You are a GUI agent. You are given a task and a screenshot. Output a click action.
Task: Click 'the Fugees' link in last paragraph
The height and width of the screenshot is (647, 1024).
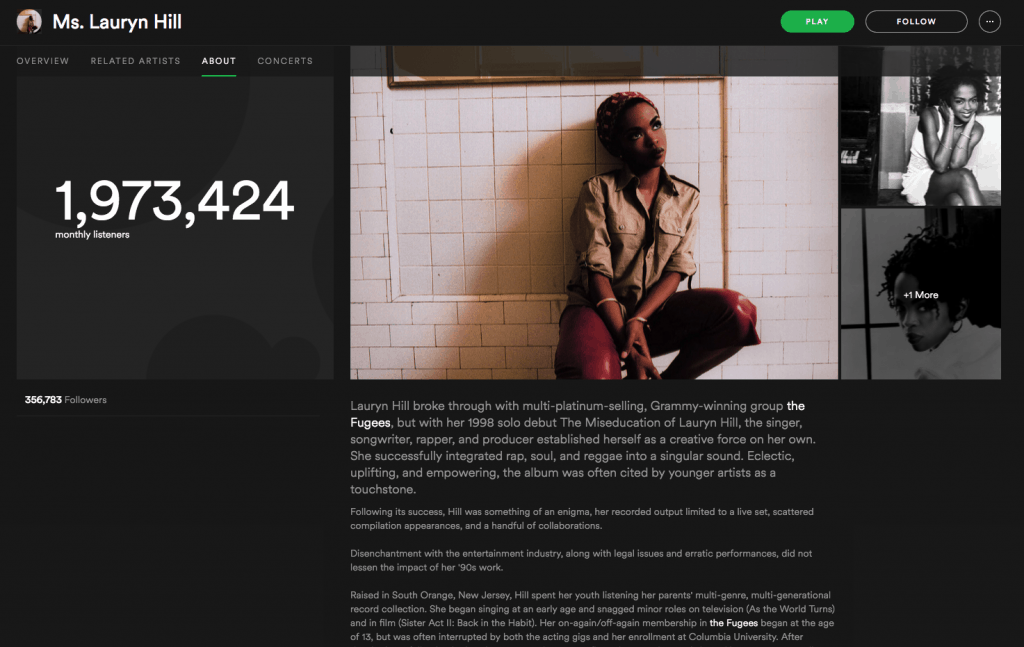tap(733, 623)
